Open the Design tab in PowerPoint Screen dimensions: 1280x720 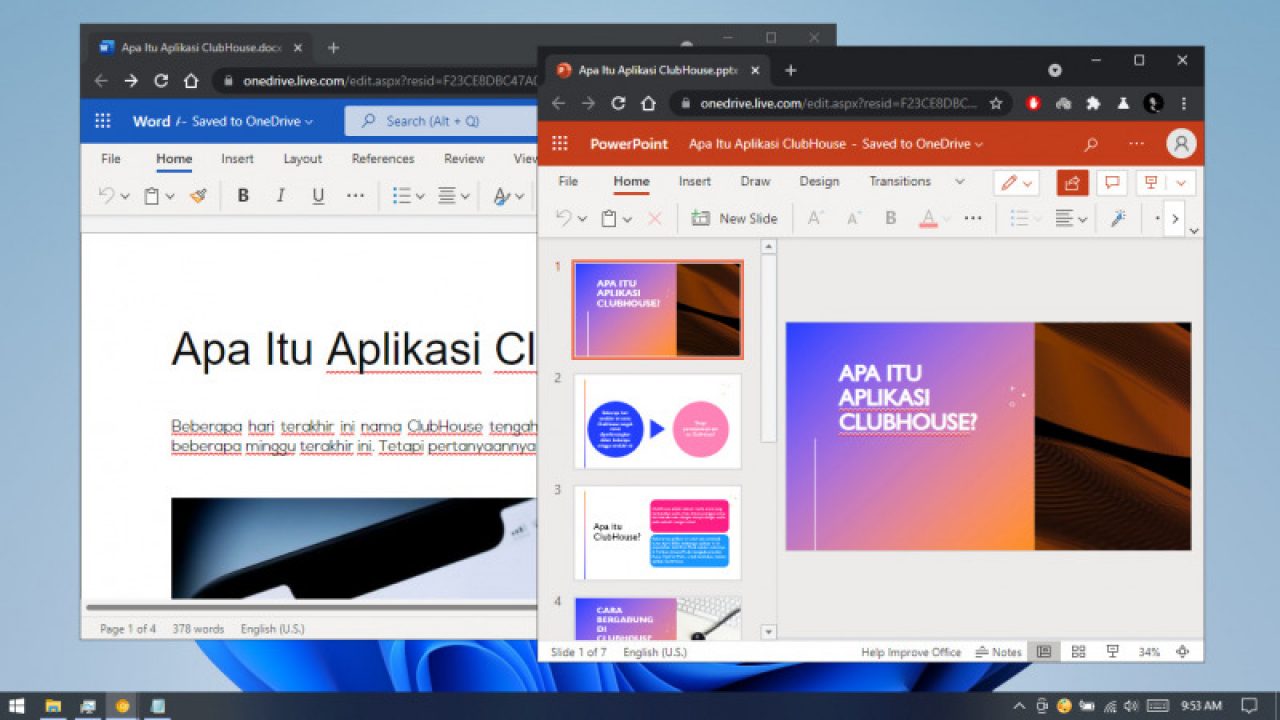point(819,181)
